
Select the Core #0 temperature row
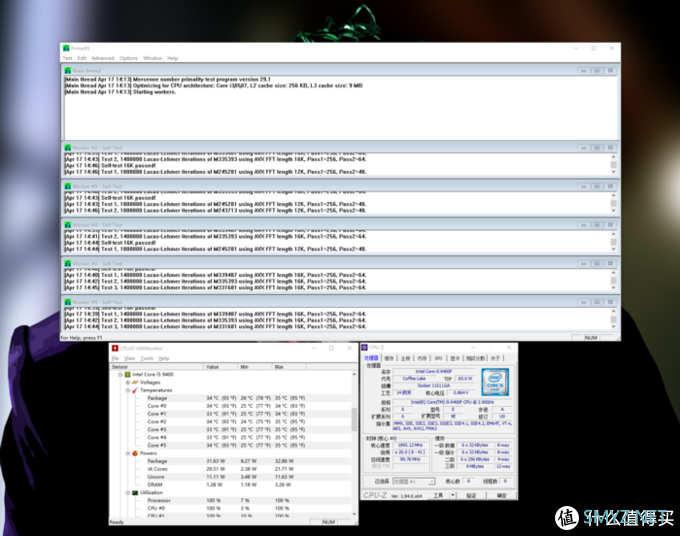pyautogui.click(x=230, y=406)
